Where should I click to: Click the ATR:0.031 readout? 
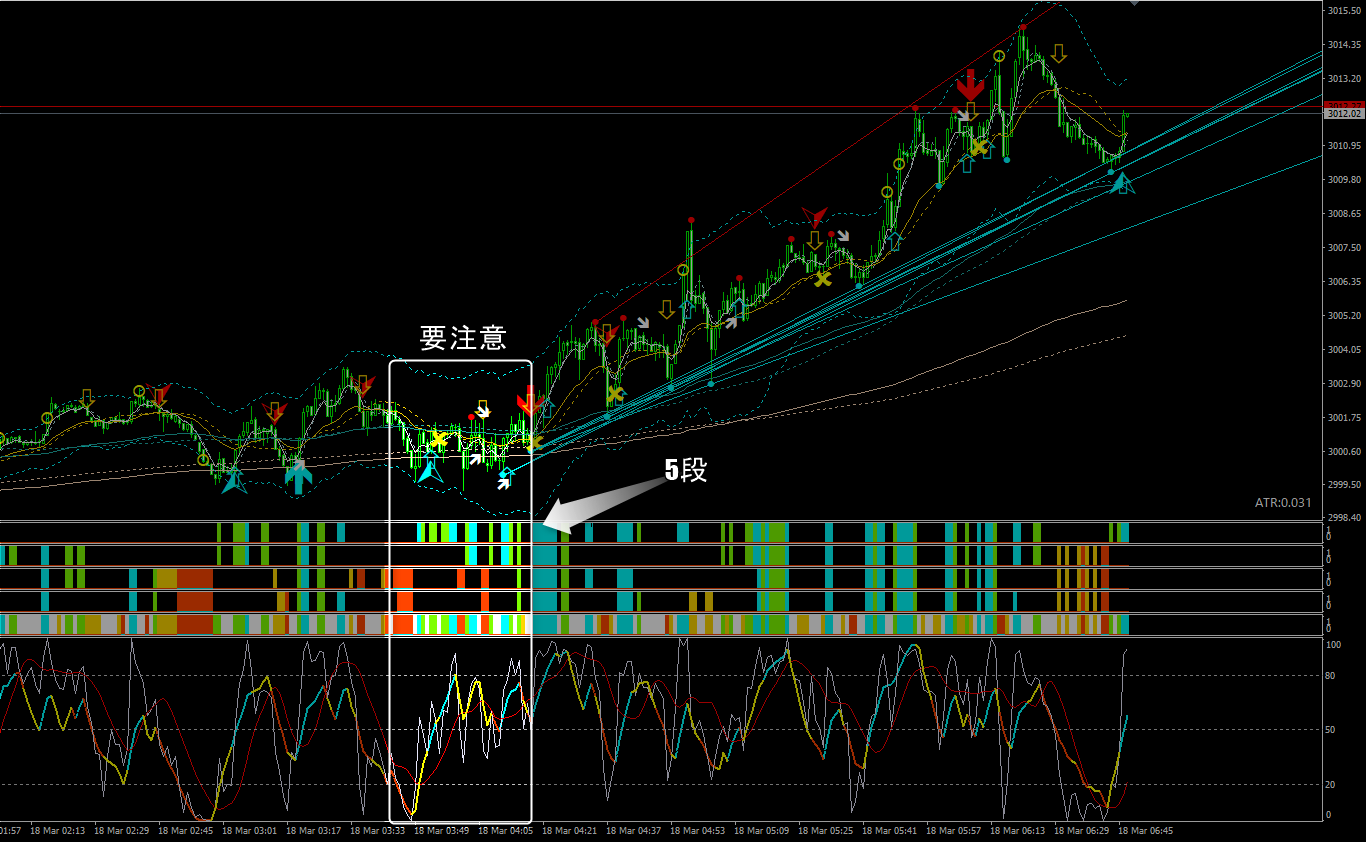(1283, 503)
